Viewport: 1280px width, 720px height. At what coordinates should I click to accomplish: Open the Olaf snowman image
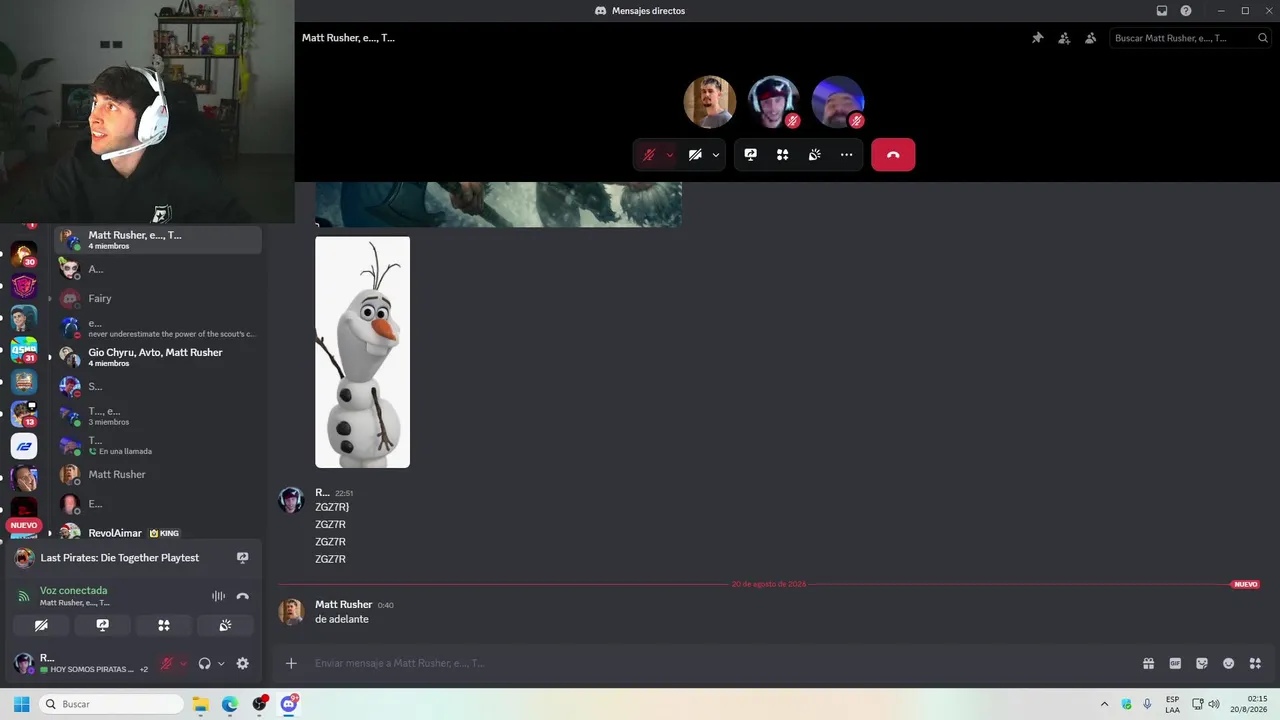362,352
